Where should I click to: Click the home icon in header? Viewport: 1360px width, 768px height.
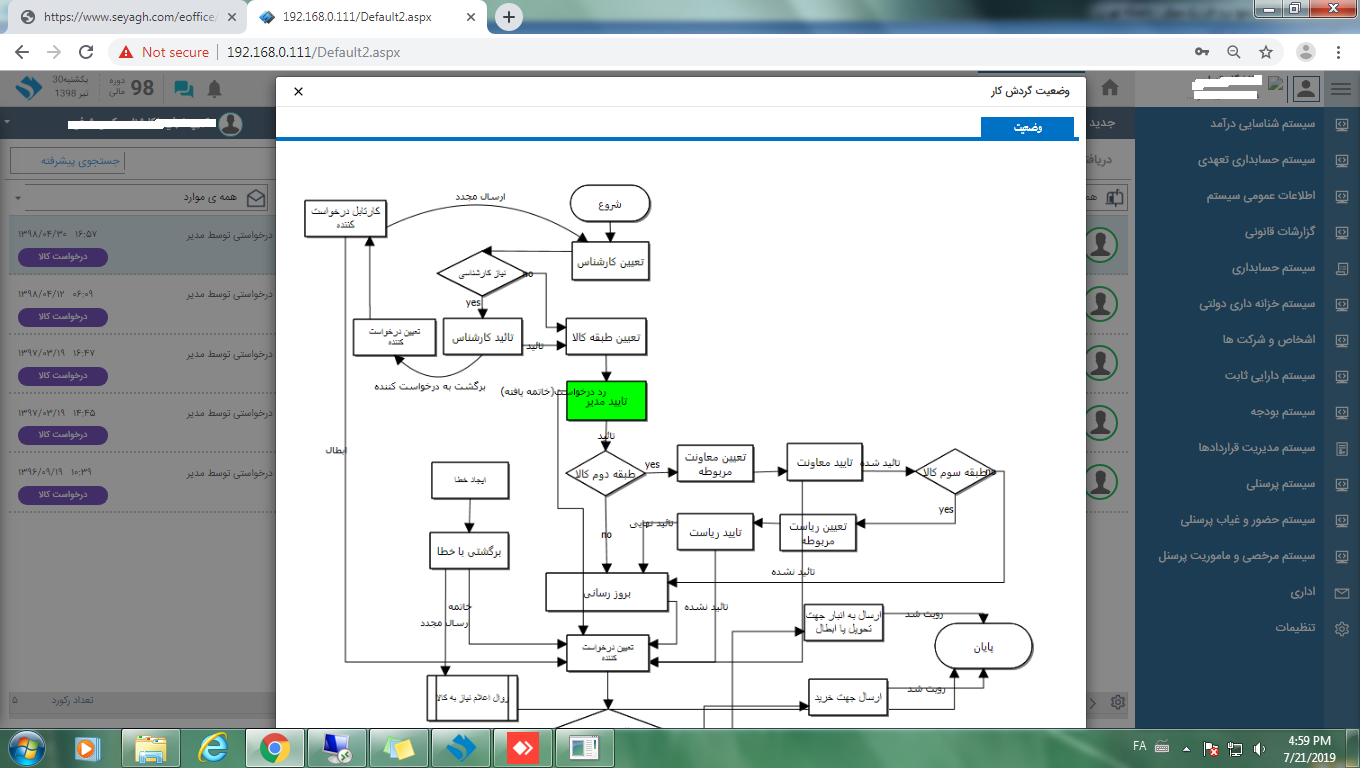pyautogui.click(x=1109, y=89)
